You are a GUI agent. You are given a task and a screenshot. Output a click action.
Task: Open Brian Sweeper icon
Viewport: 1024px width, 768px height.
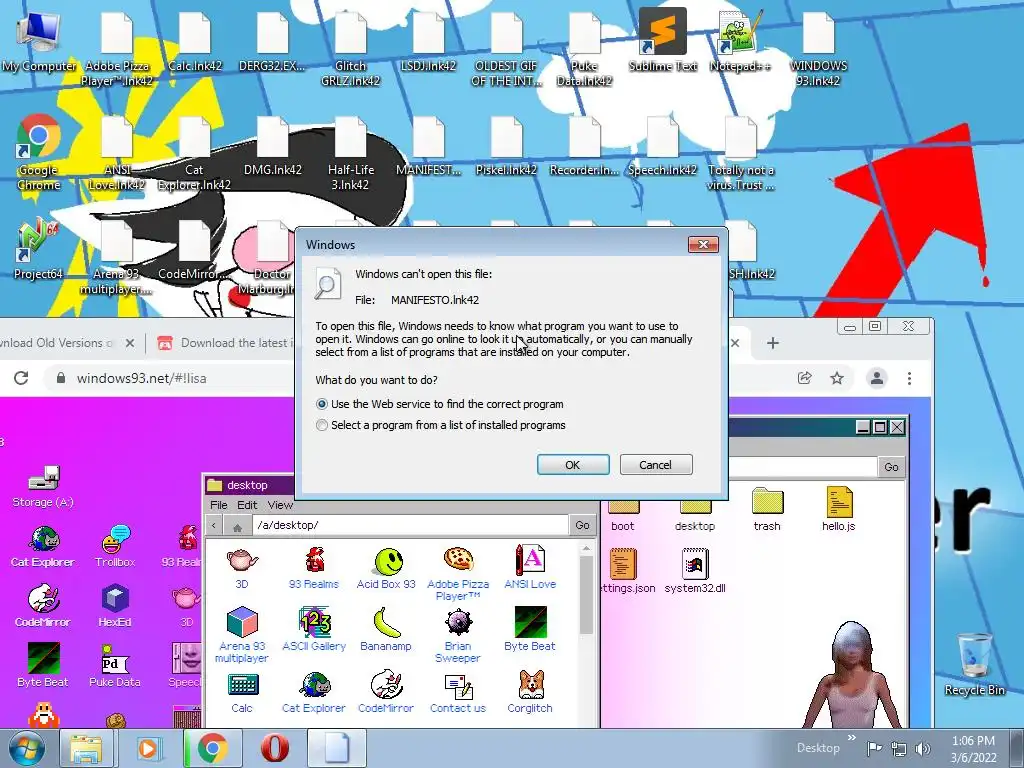tap(458, 635)
